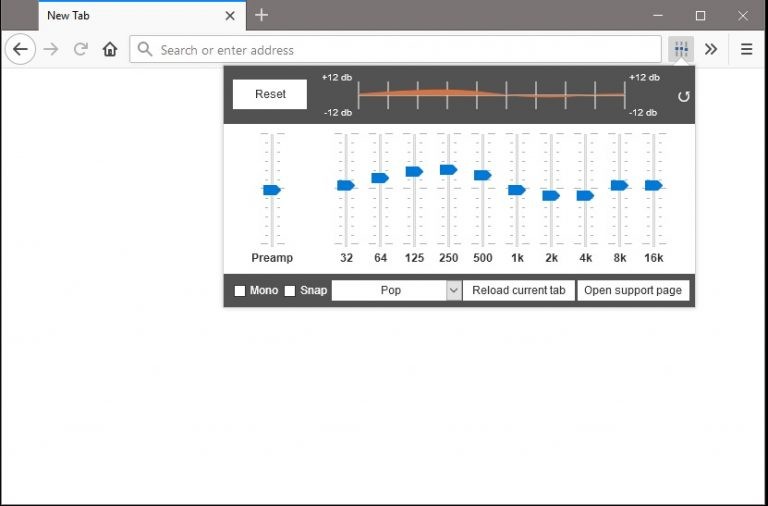Image resolution: width=768 pixels, height=506 pixels.
Task: Go back using the browser back arrow
Action: click(x=20, y=49)
